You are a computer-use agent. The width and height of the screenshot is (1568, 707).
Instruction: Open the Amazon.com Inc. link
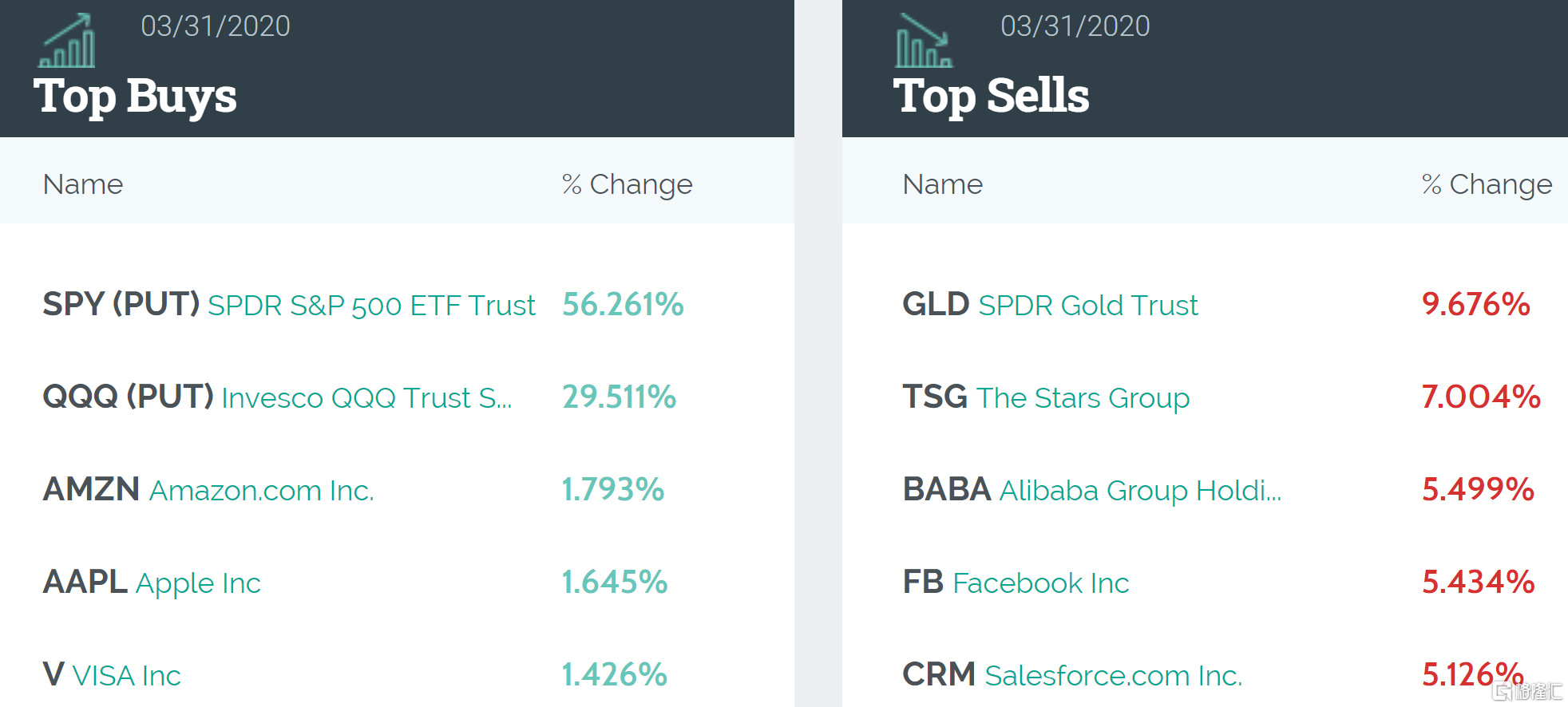pos(261,491)
